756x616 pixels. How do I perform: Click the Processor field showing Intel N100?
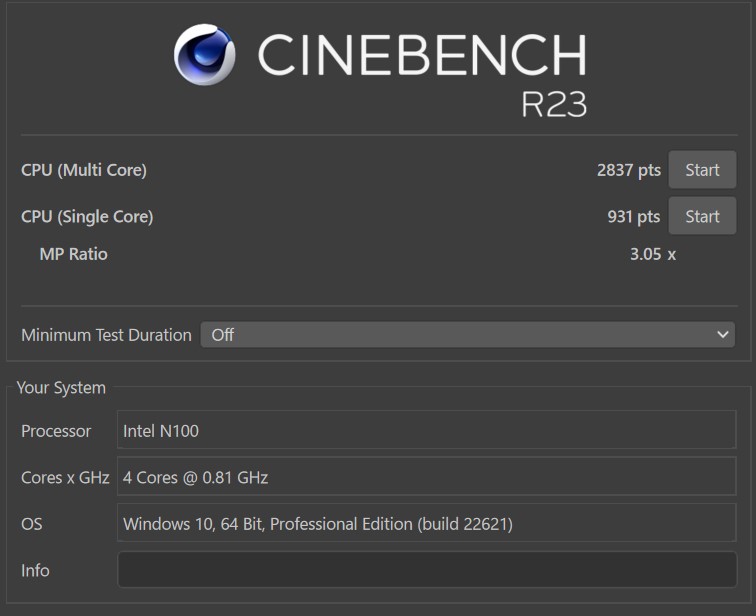(x=427, y=430)
